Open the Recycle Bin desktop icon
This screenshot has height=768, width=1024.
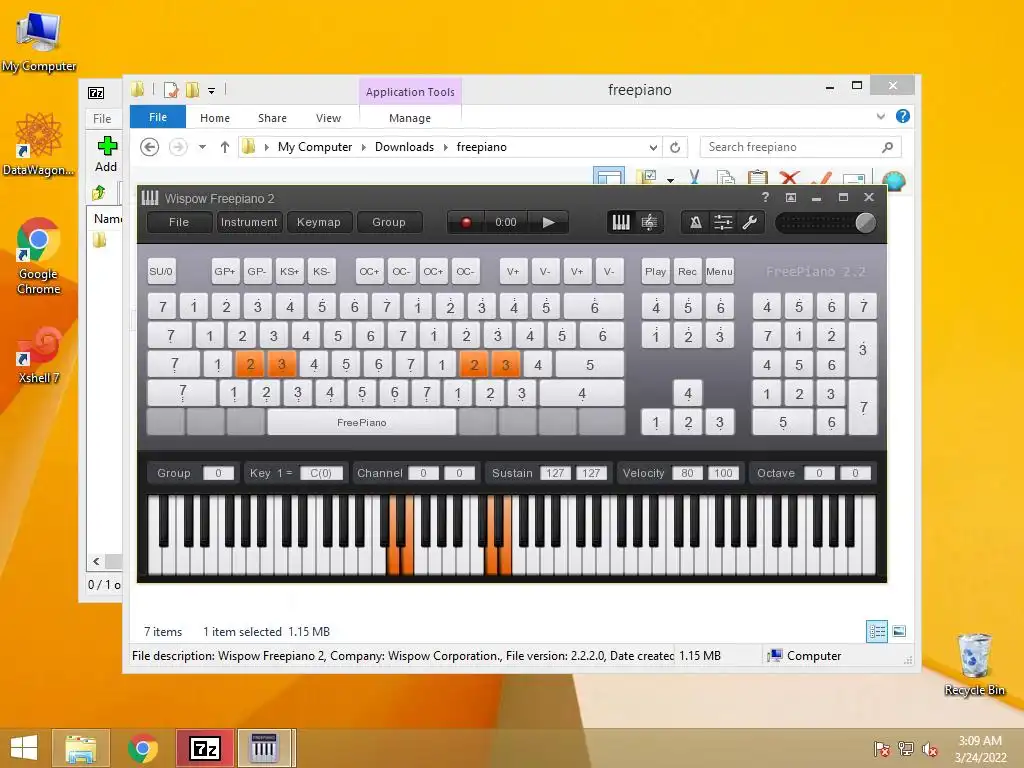click(974, 664)
